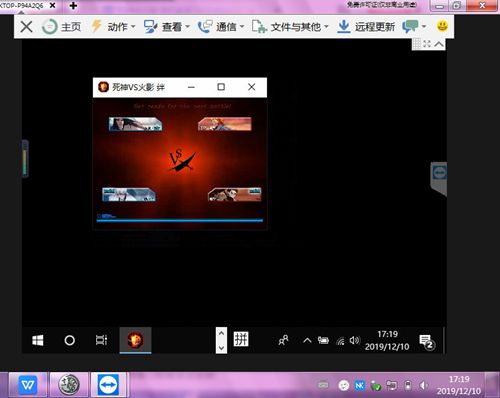Collapse the TeamViewer toolbar with the chevron
Viewport: 500px width, 398px height.
tap(439, 44)
